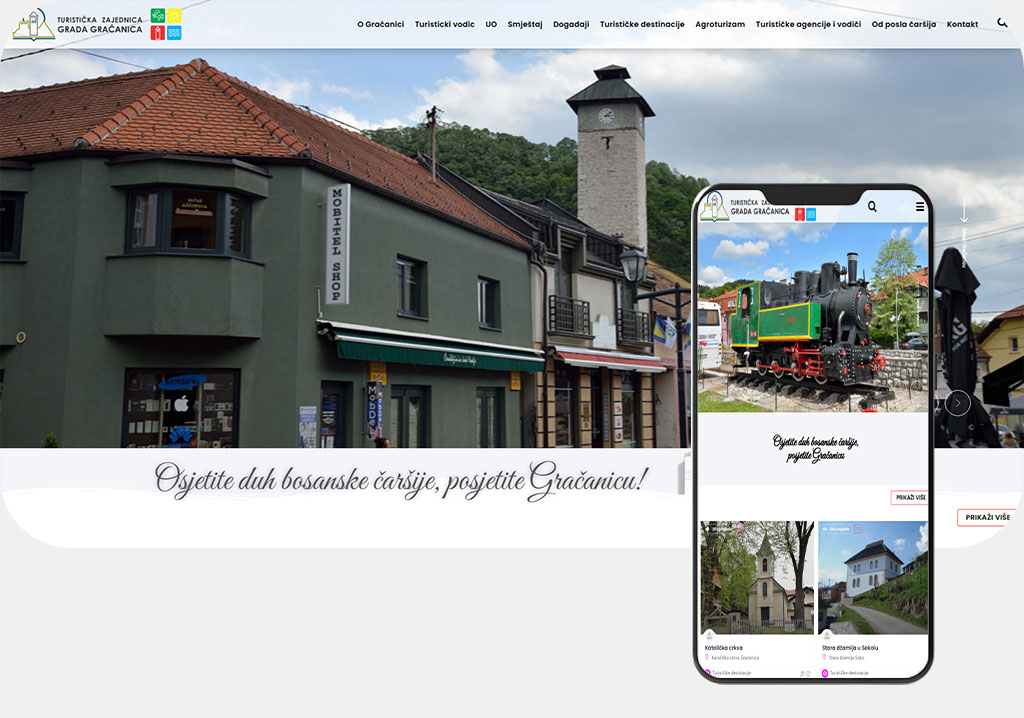The width and height of the screenshot is (1024, 718).
Task: Tap the logo inside the phone mockup
Action: point(745,207)
